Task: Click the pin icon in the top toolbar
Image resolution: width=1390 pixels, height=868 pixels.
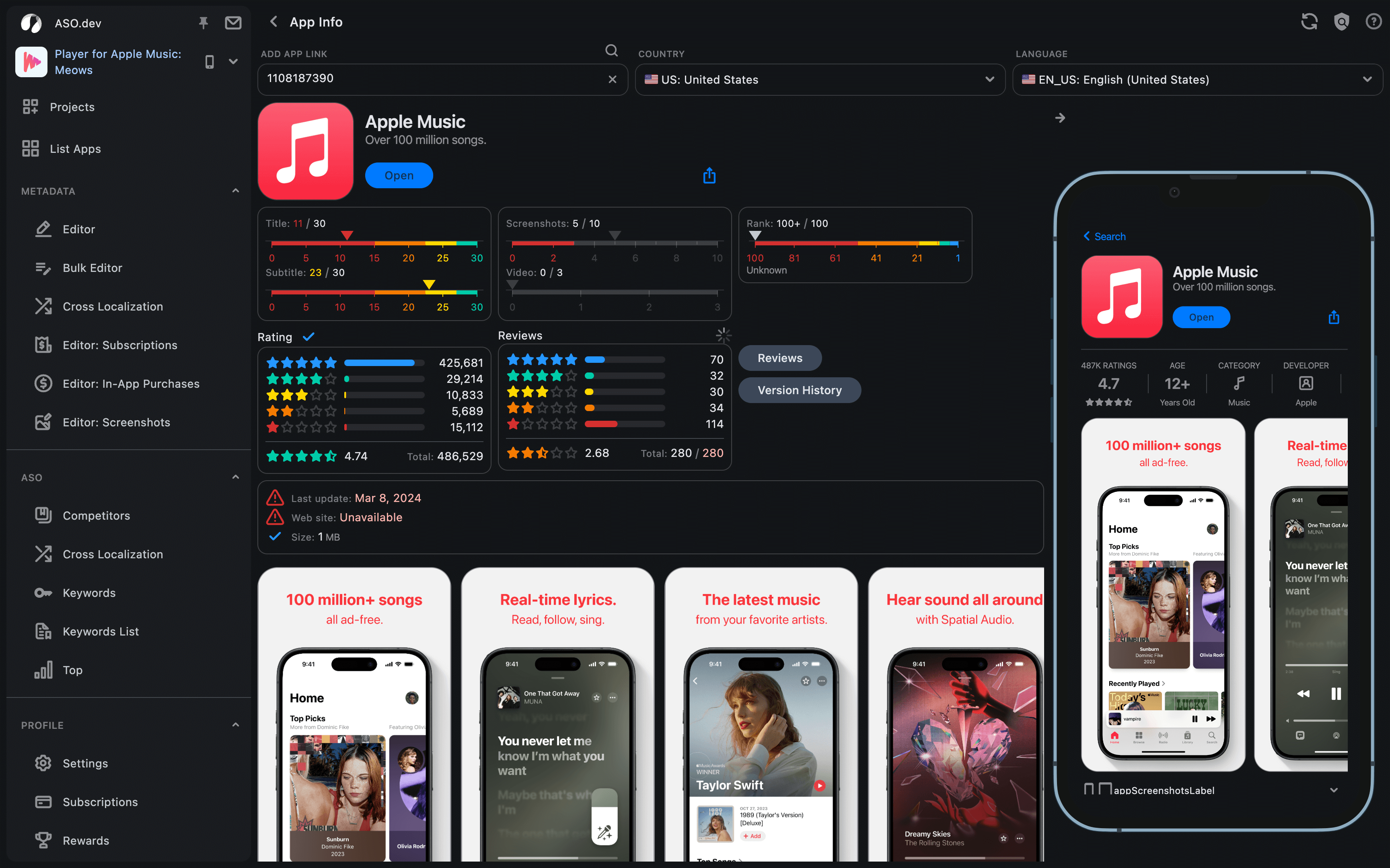Action: tap(203, 23)
